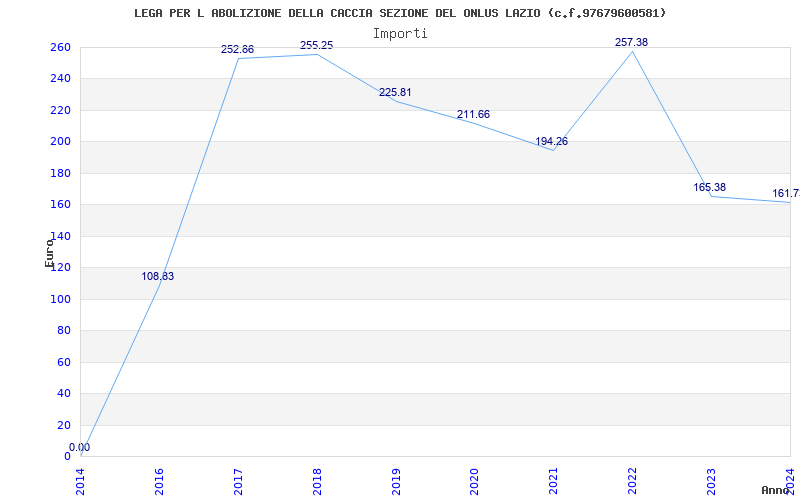Click the 100 y-axis tick label
The width and height of the screenshot is (800, 500).
60,299
